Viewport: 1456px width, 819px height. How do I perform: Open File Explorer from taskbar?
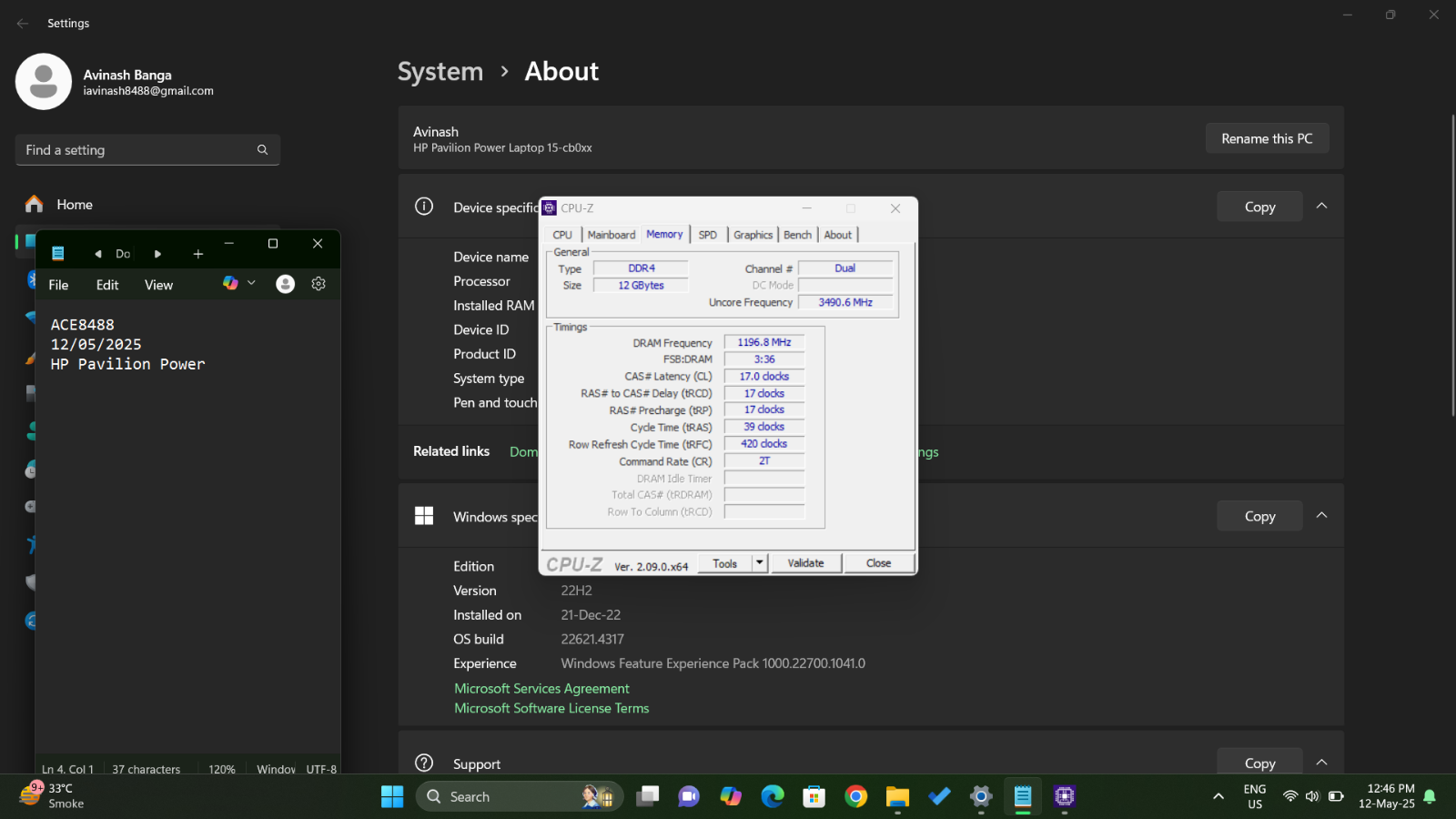pos(897,797)
